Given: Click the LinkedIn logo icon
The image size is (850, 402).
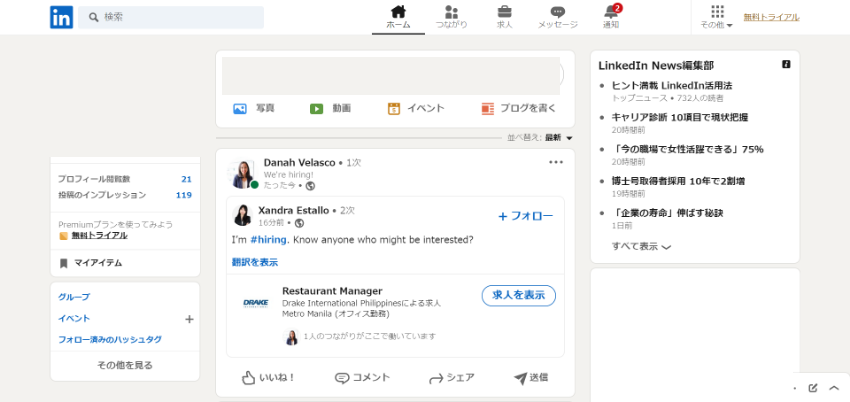Looking at the screenshot, I should pyautogui.click(x=61, y=17).
